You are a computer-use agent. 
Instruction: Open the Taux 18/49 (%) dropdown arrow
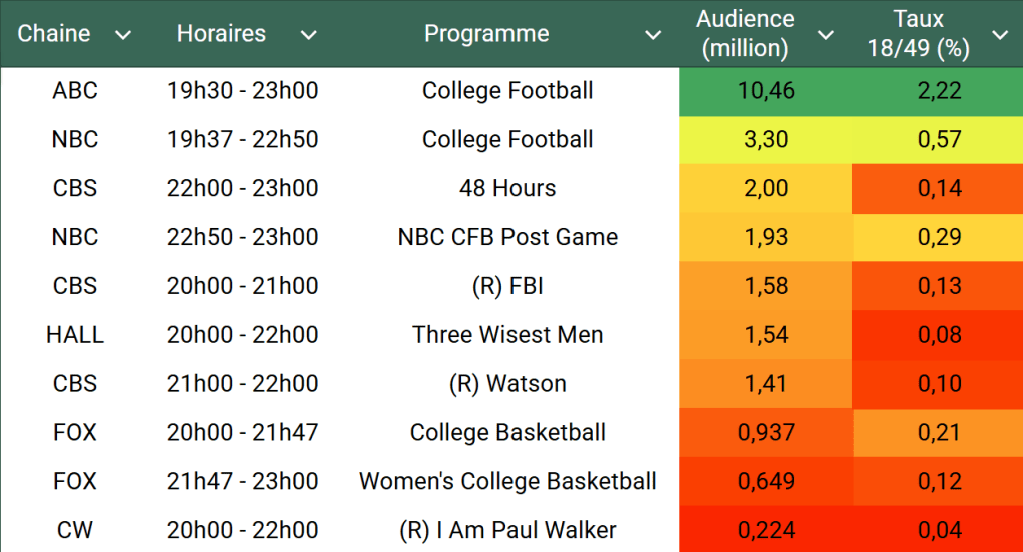tap(1000, 35)
